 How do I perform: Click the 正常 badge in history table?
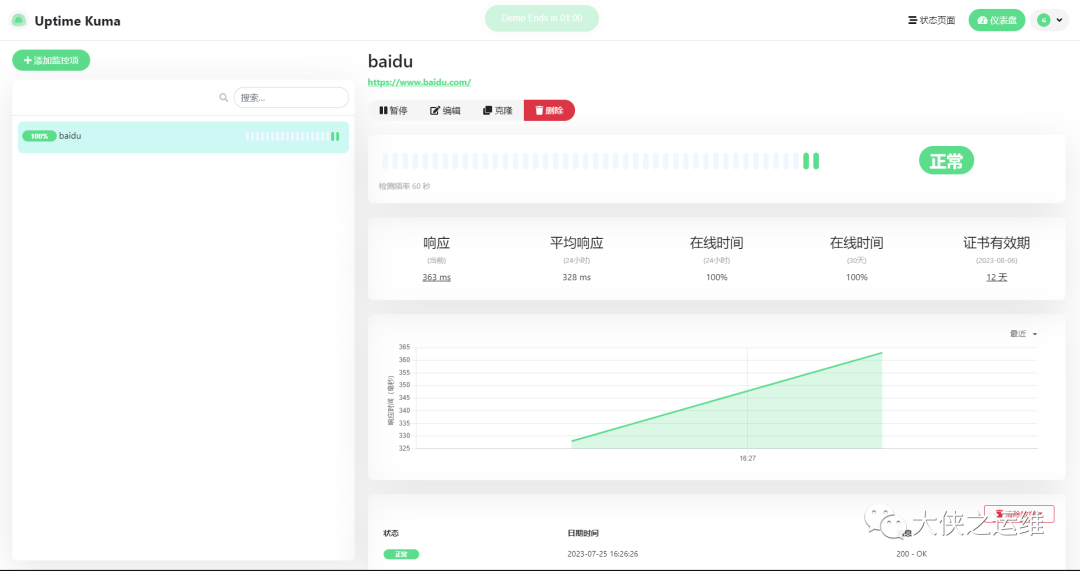coord(401,554)
